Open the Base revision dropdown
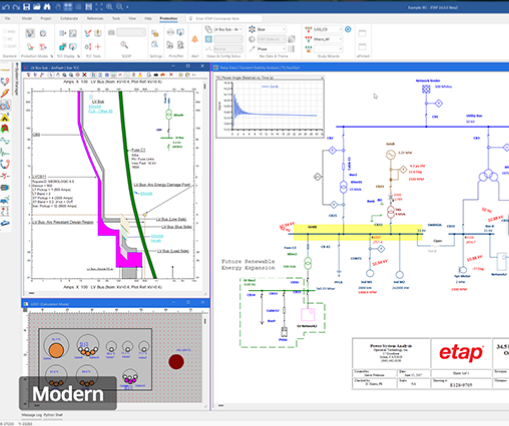509x426 pixels. [271, 29]
